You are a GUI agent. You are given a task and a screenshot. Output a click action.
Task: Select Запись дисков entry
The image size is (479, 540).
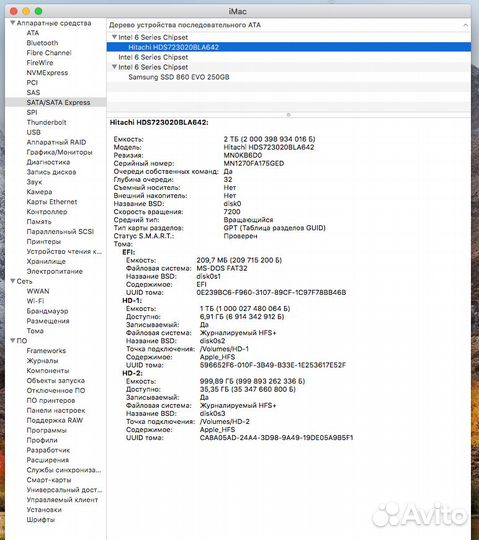(51, 172)
